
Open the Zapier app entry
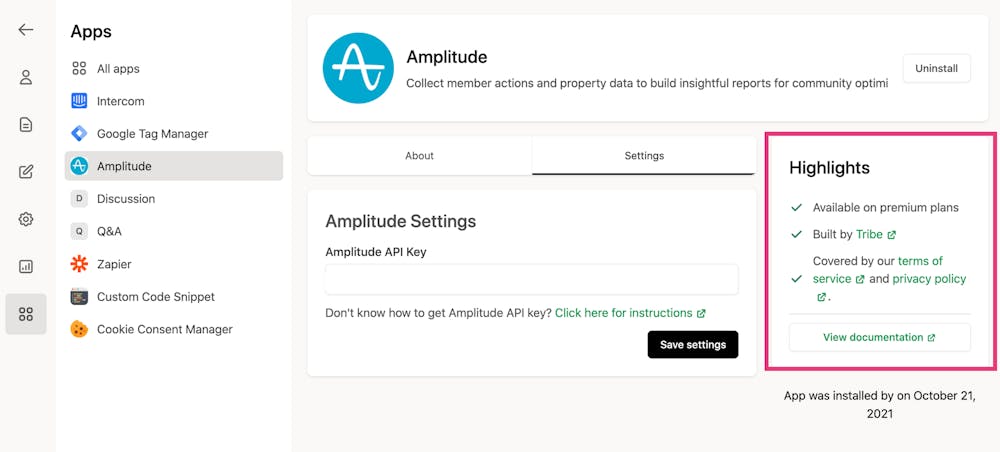point(114,264)
